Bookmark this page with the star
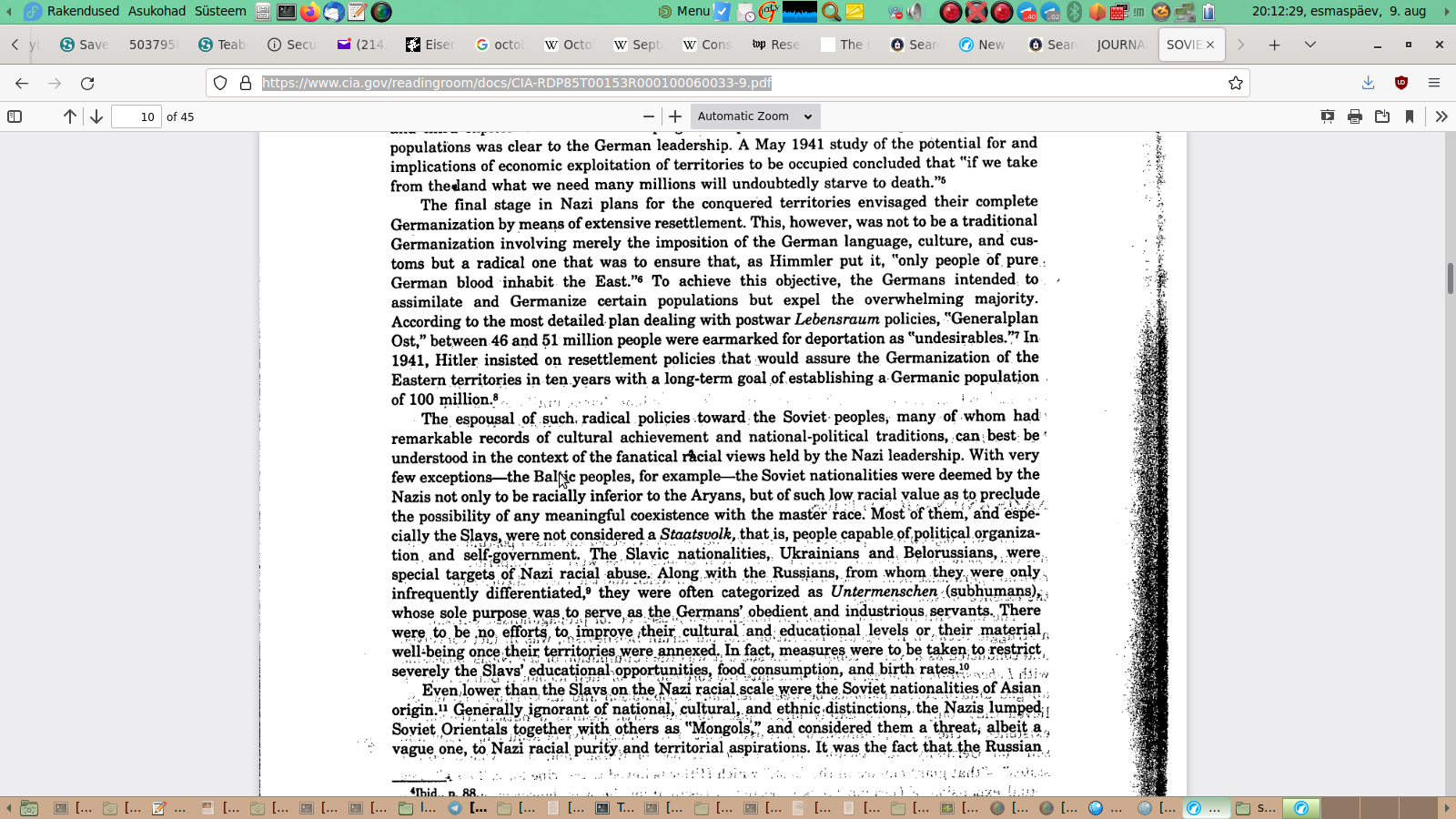 (x=1236, y=83)
